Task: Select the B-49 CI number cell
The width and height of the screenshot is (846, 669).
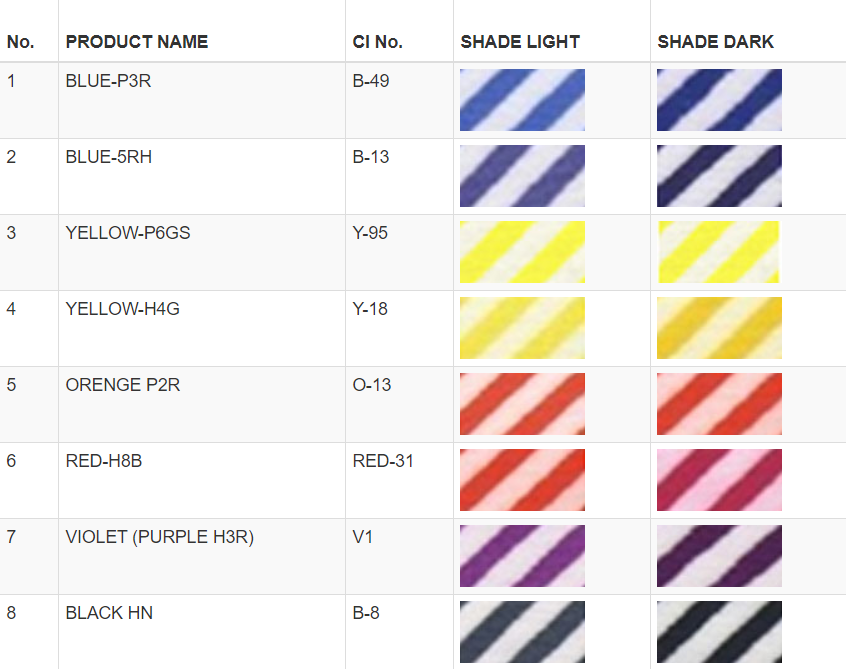Action: (x=371, y=81)
